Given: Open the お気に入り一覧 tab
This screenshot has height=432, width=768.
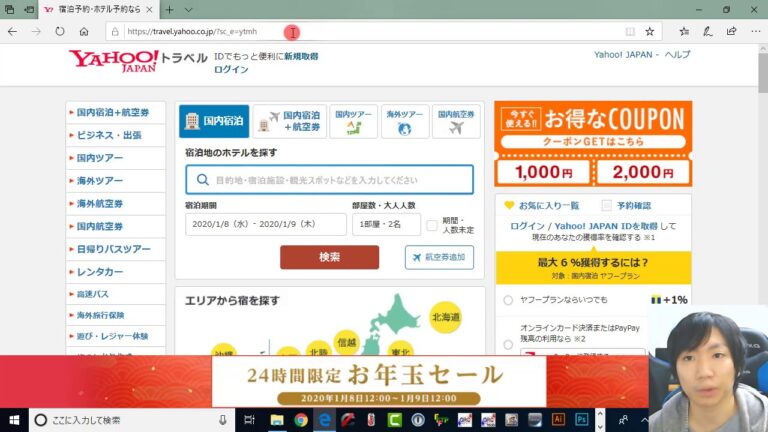Looking at the screenshot, I should click(542, 206).
